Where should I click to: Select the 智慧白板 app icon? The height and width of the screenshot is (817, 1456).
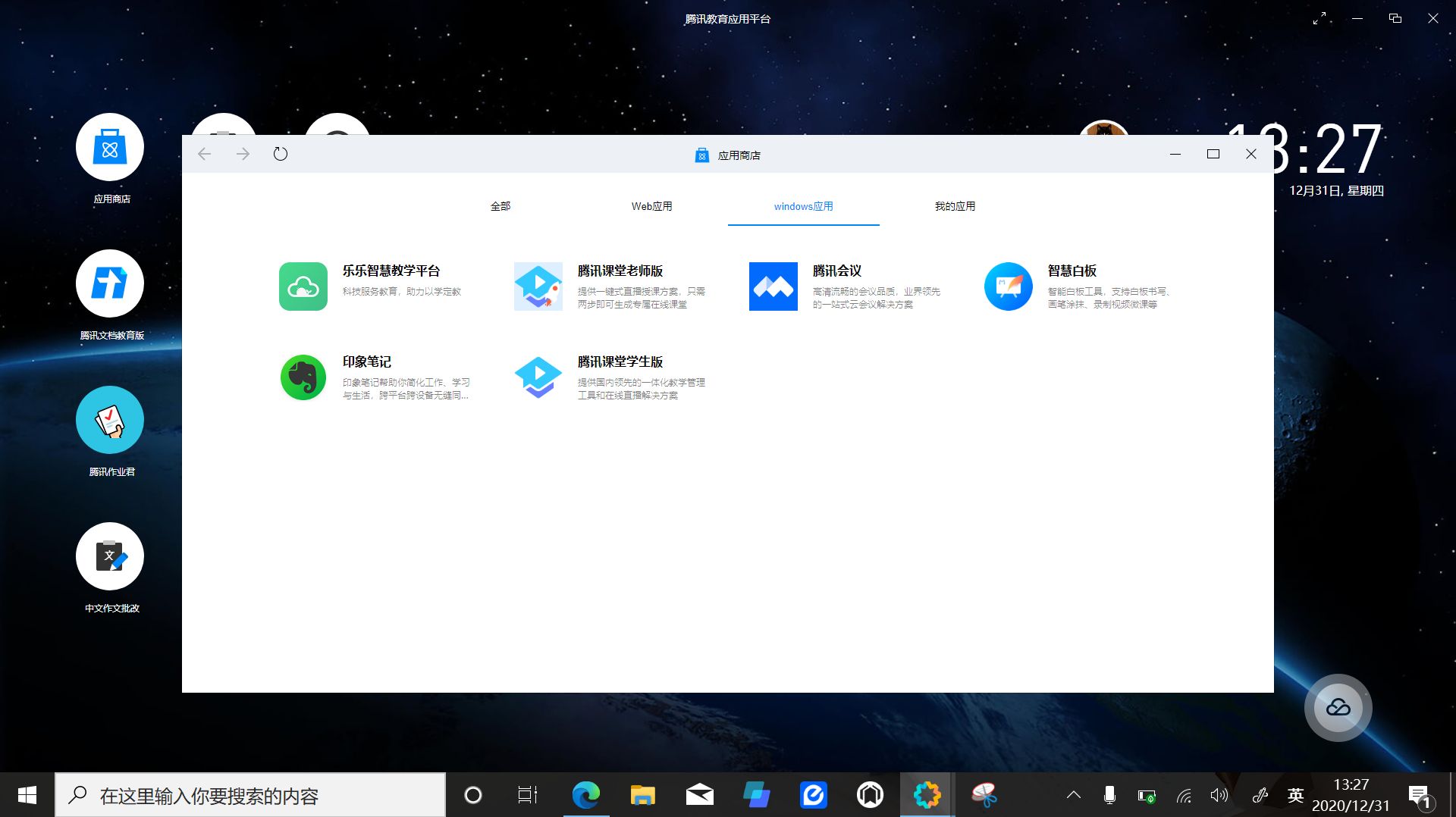click(x=1009, y=286)
